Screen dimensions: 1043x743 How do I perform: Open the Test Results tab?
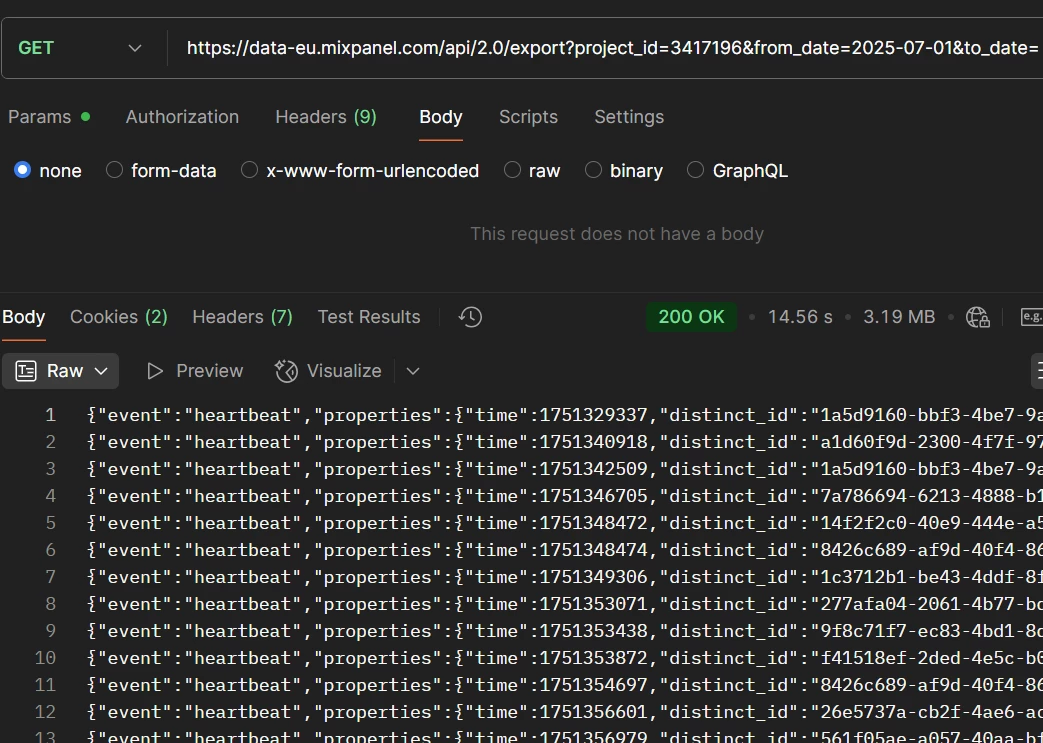tap(369, 317)
